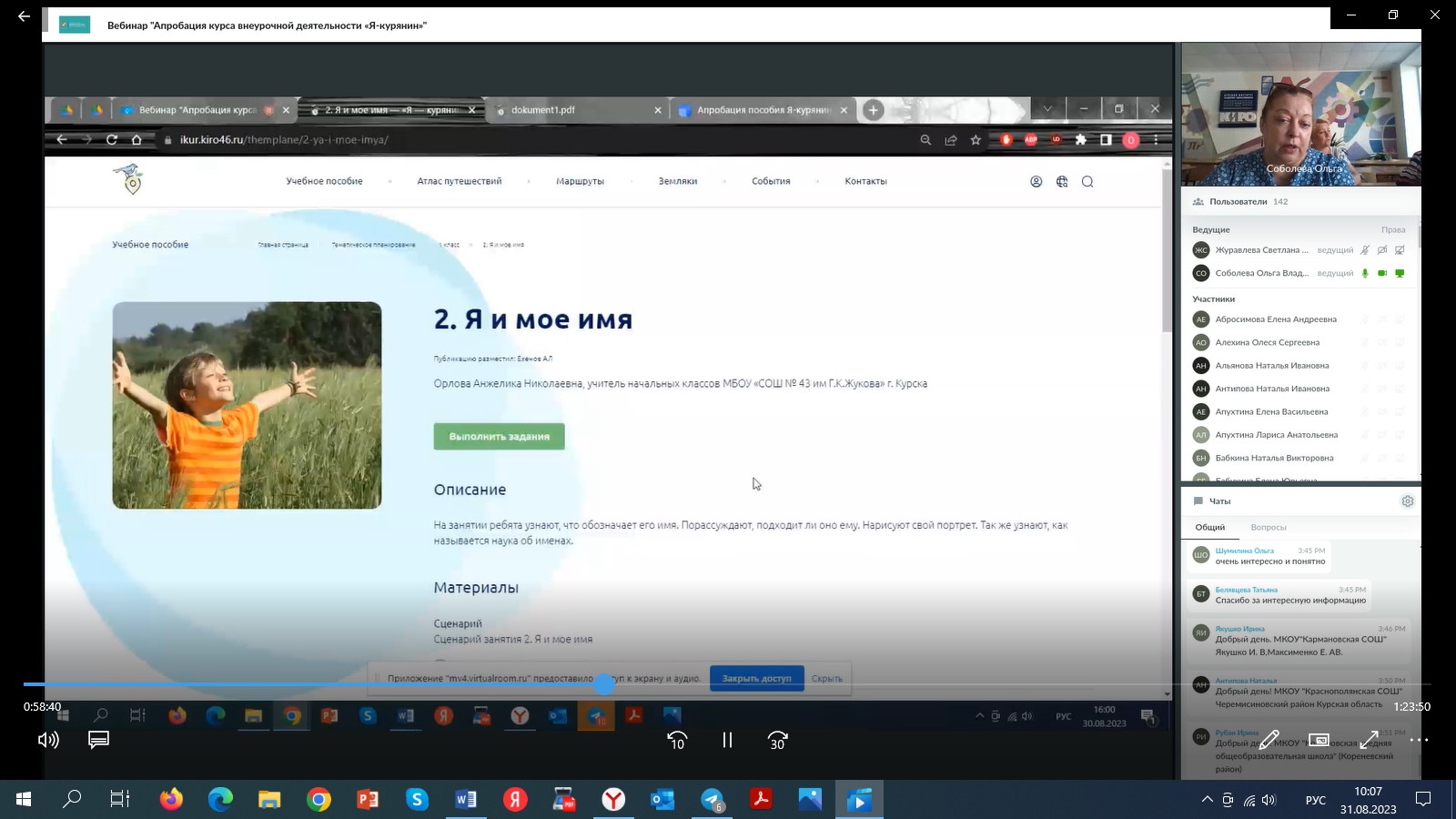Open system tray speaker volume
This screenshot has width=1456, height=819.
click(x=1269, y=800)
